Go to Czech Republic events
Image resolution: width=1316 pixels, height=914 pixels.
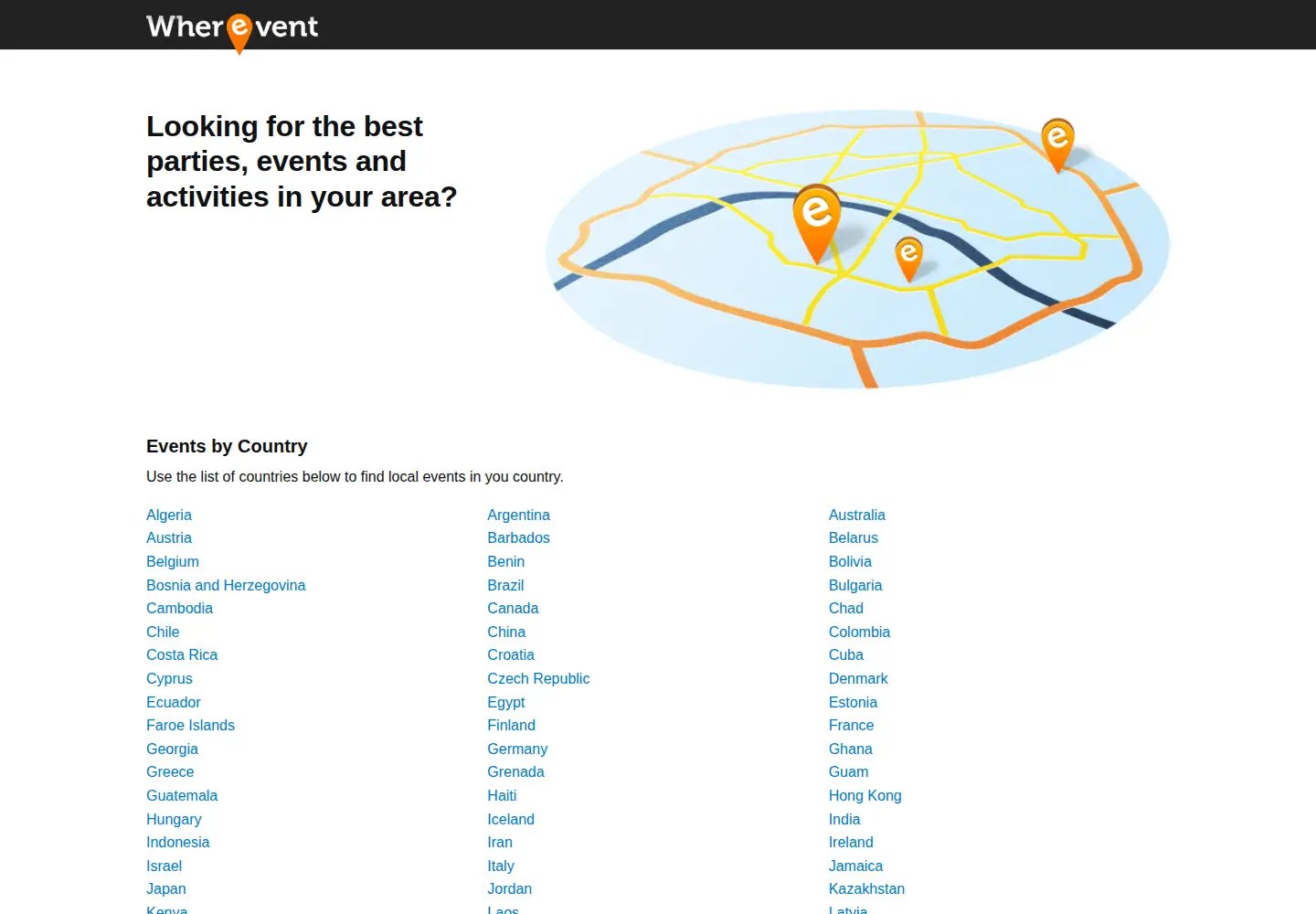click(x=538, y=678)
